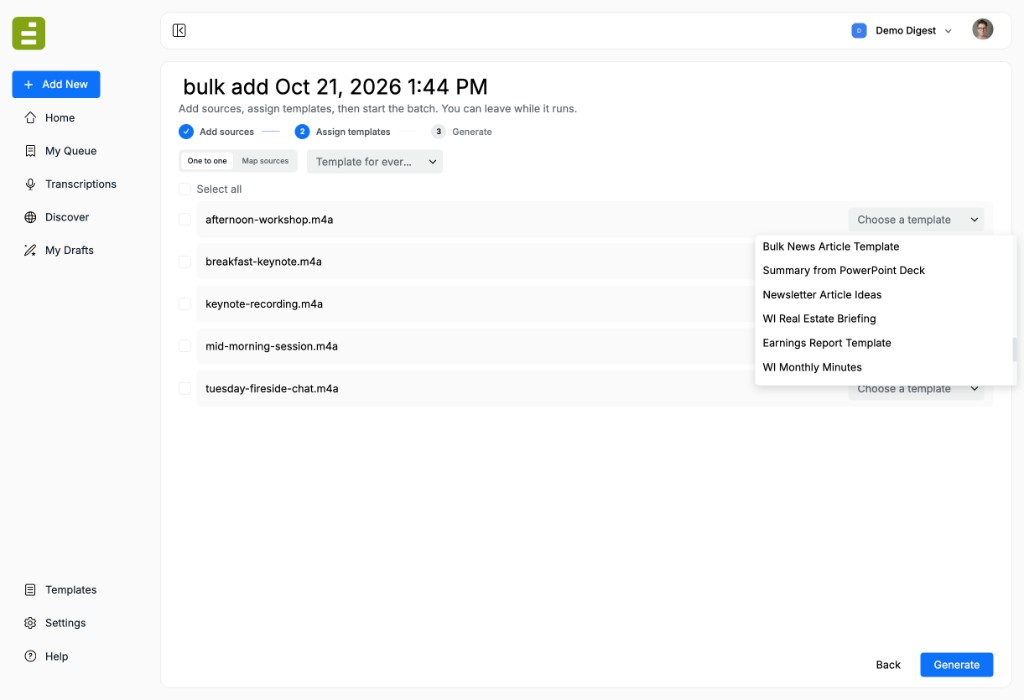Viewport: 1024px width, 700px height.
Task: Pick Earnings Report Template option
Action: coord(827,343)
